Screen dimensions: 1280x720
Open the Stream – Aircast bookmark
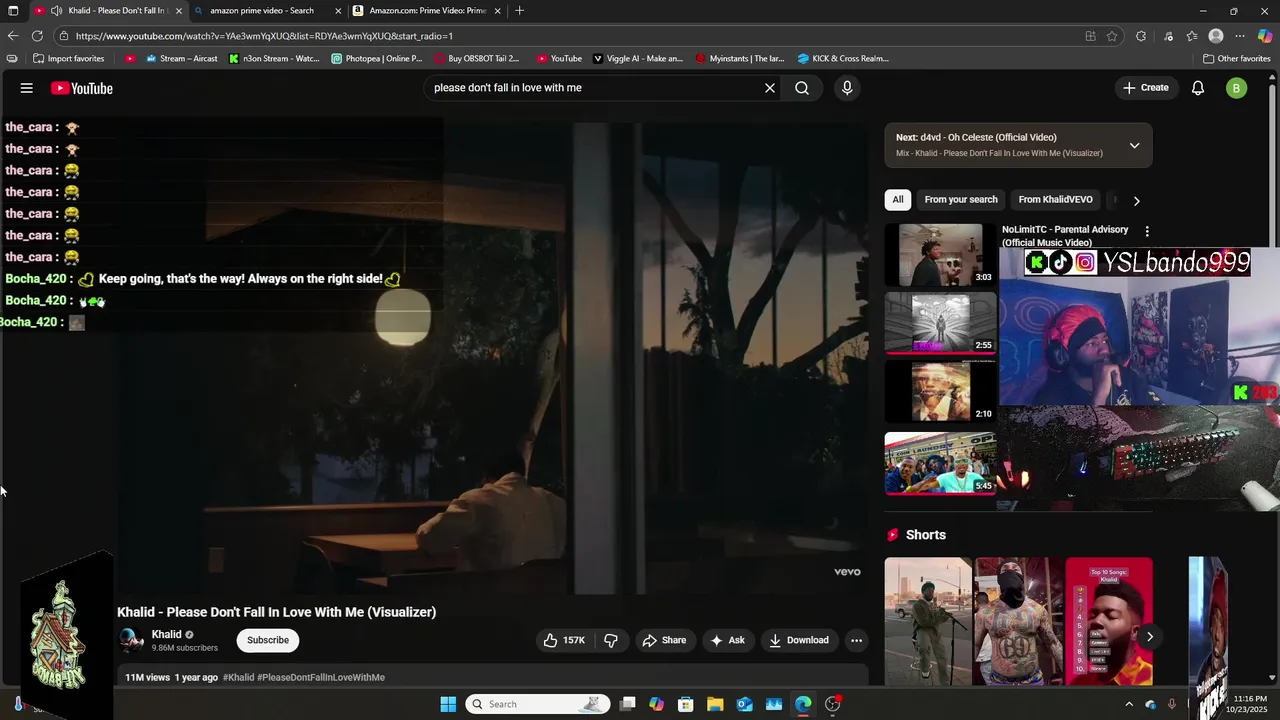coord(182,58)
